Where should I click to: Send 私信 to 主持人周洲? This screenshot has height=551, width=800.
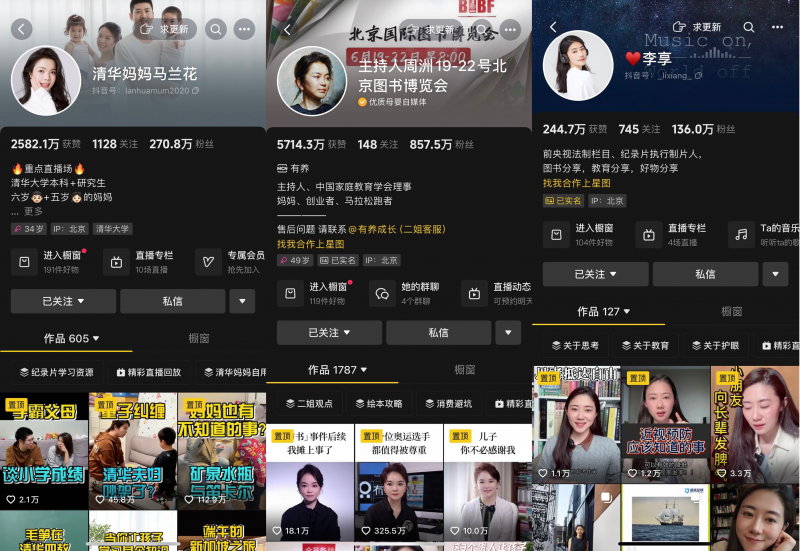coord(438,332)
